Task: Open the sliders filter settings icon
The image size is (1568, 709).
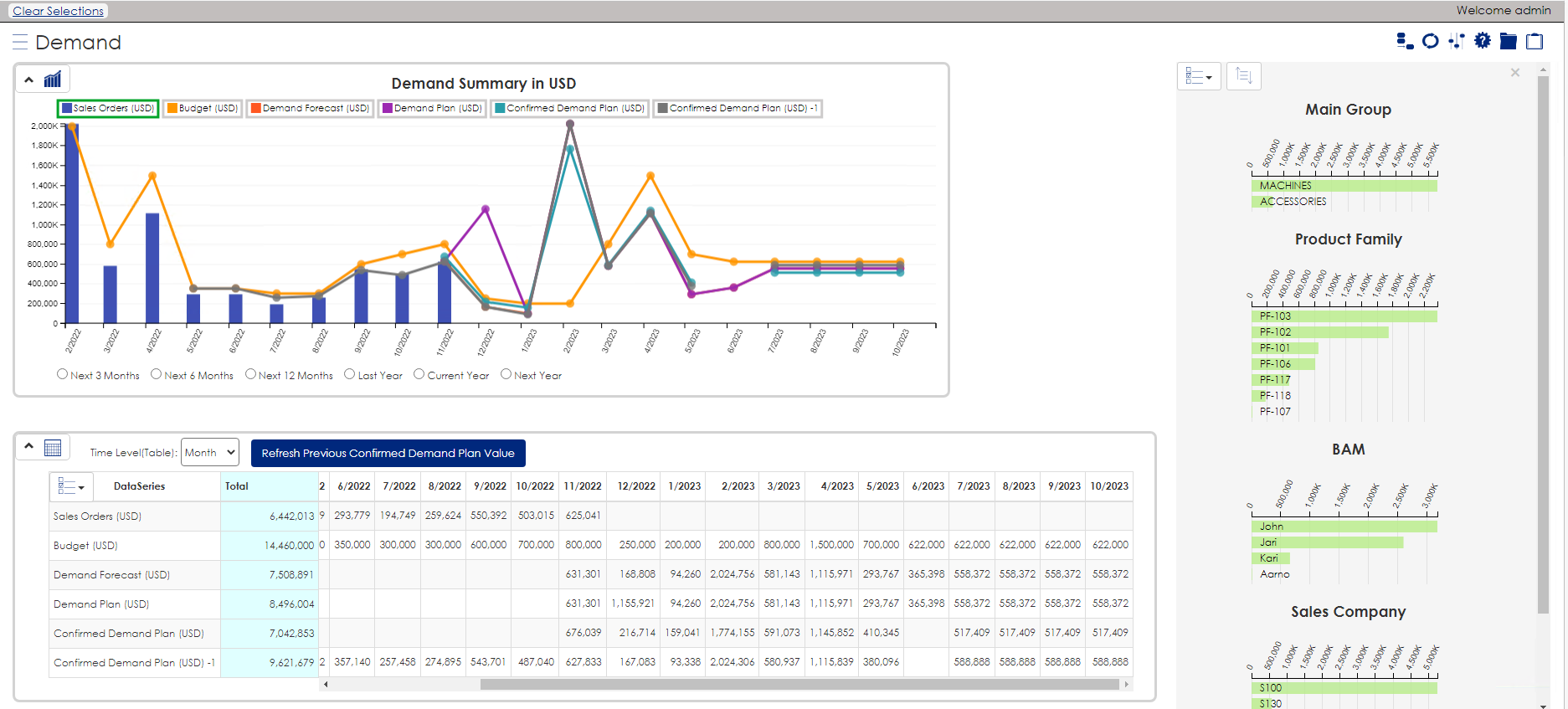Action: tap(1457, 41)
